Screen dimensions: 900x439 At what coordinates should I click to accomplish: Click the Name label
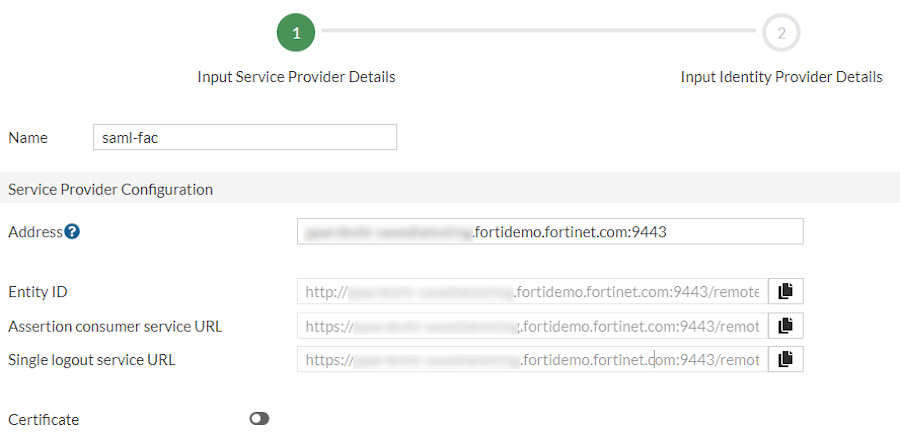pyautogui.click(x=28, y=138)
